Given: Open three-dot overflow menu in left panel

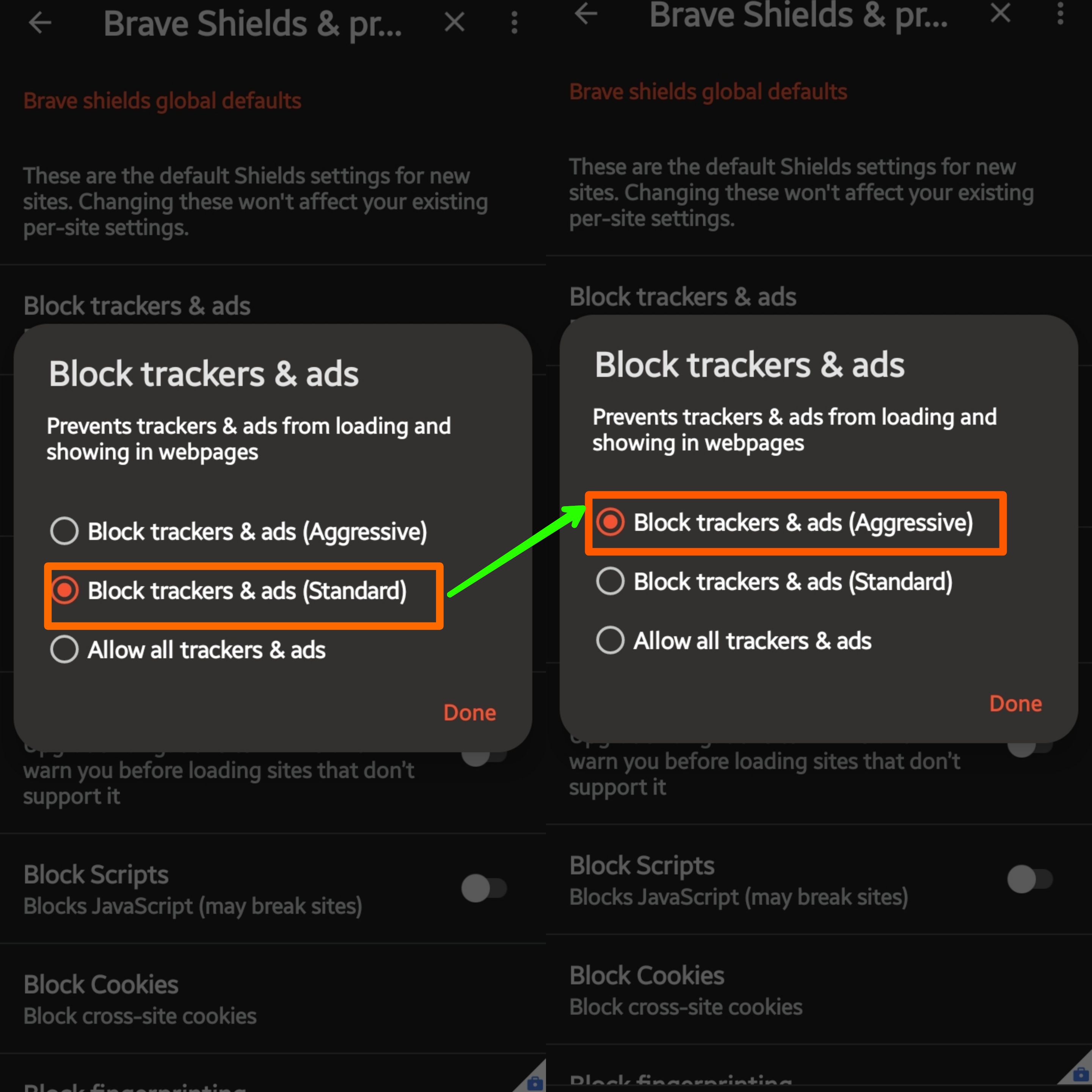Looking at the screenshot, I should coord(515,23).
